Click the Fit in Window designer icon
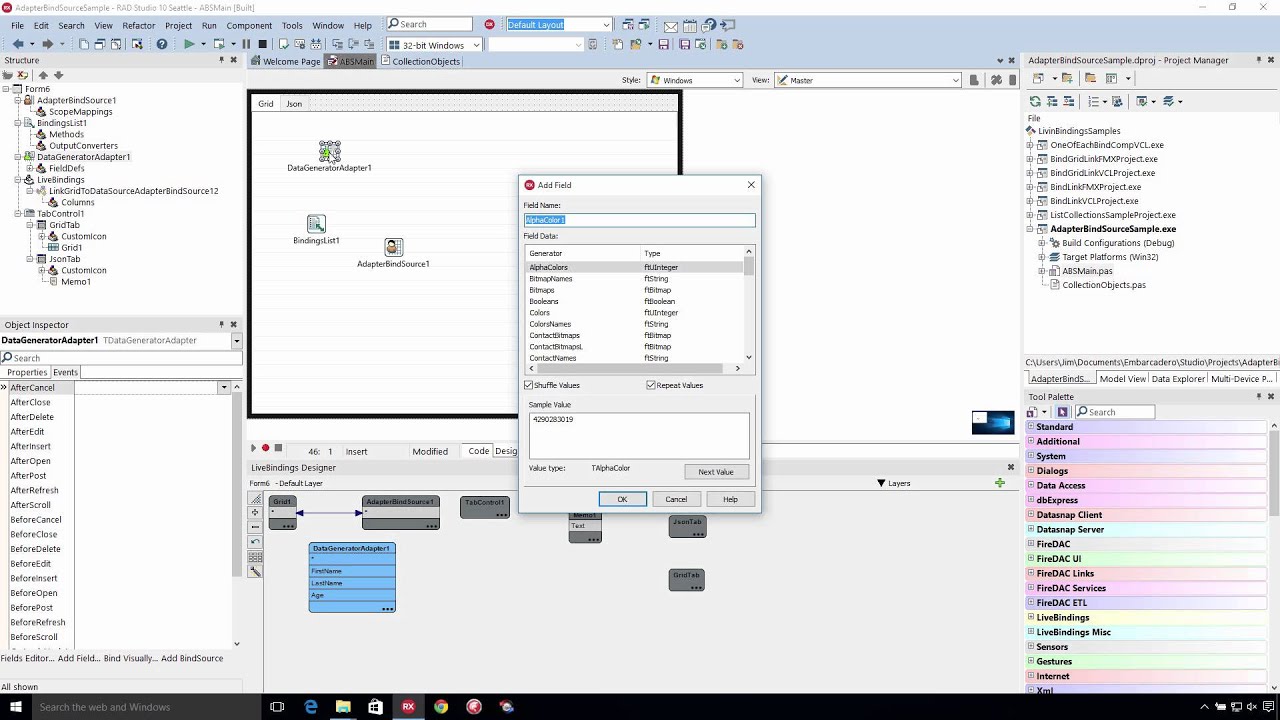Screen dimensions: 1280x720 click(256, 499)
